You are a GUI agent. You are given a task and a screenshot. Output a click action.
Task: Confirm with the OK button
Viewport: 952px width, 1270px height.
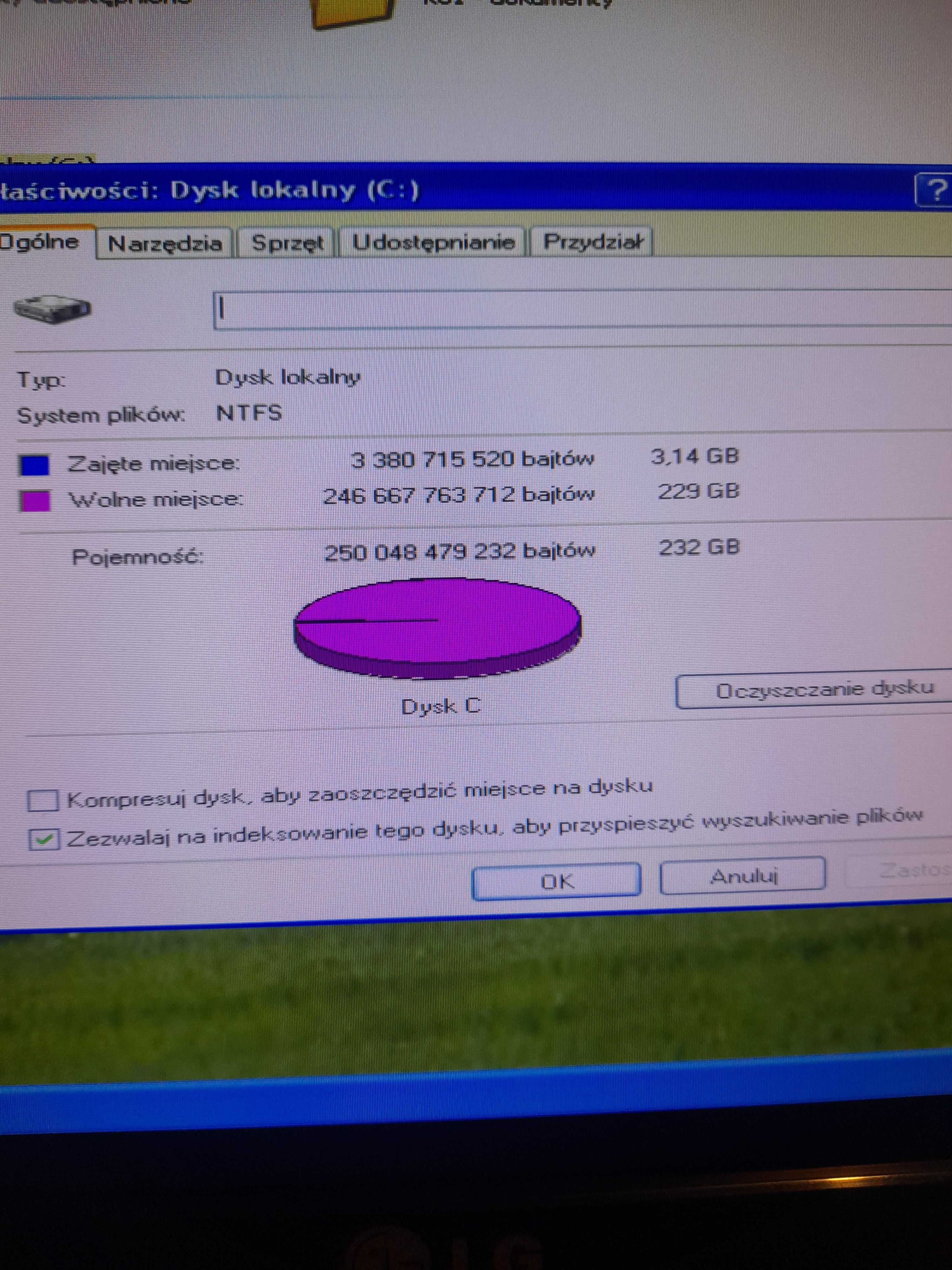click(x=556, y=881)
